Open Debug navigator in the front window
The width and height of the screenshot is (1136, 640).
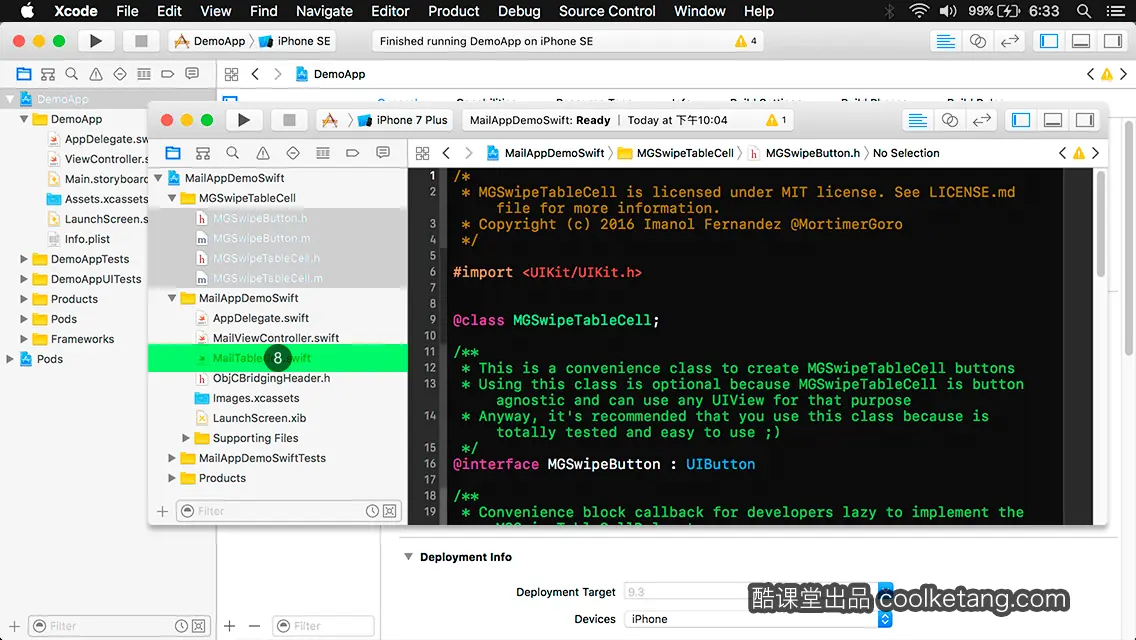click(x=323, y=153)
